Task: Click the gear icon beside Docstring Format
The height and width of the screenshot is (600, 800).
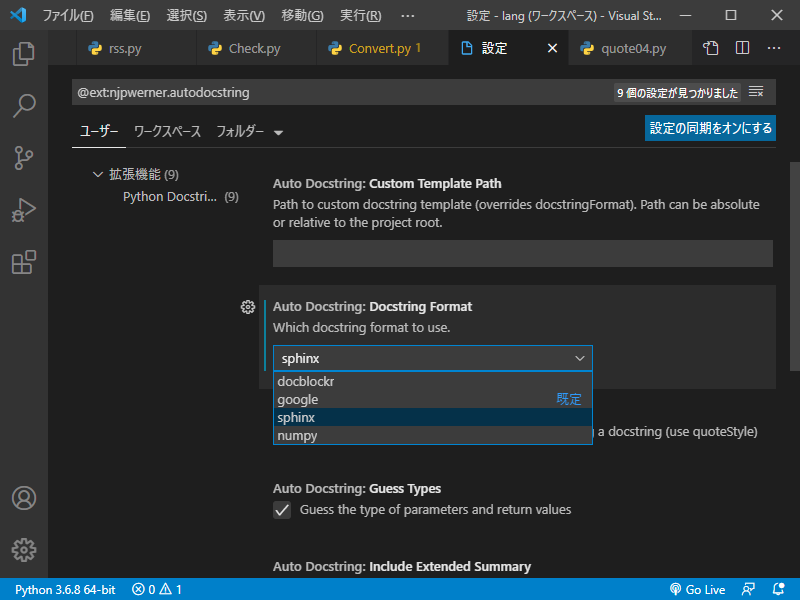Action: [248, 307]
